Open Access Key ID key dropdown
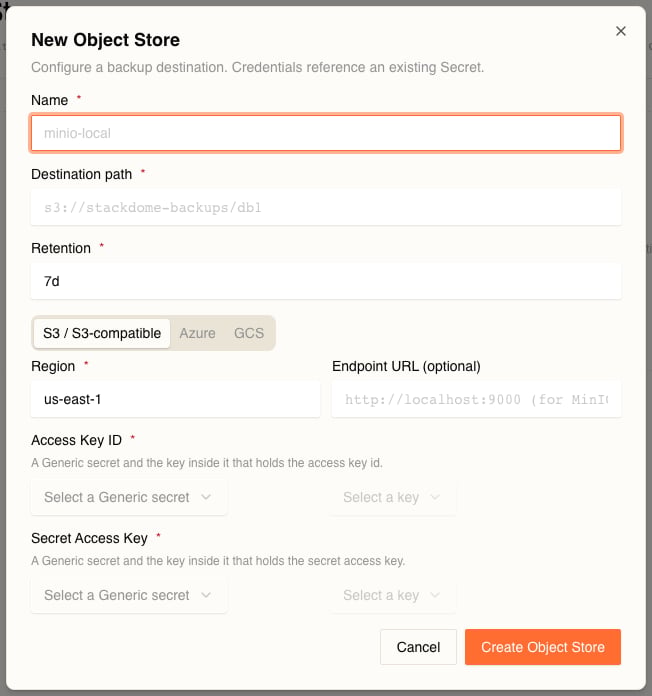 [x=392, y=497]
